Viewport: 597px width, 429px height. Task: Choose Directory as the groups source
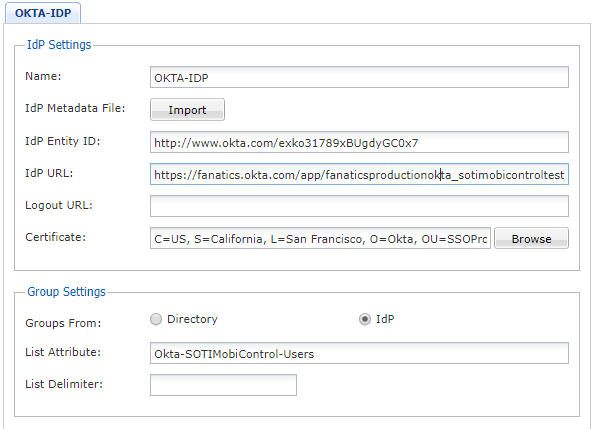click(x=156, y=319)
